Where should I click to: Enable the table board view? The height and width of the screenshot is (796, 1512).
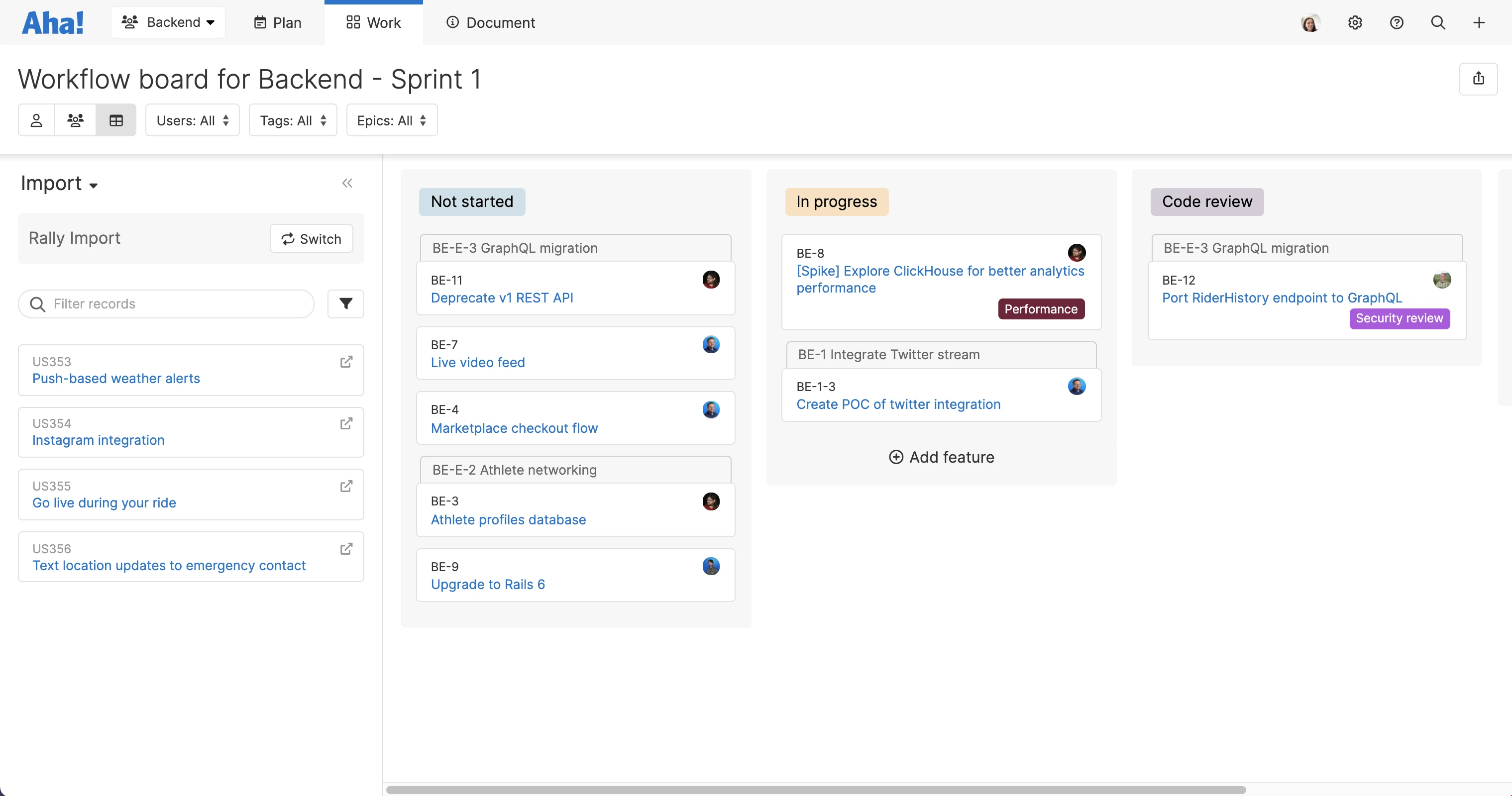[x=115, y=120]
